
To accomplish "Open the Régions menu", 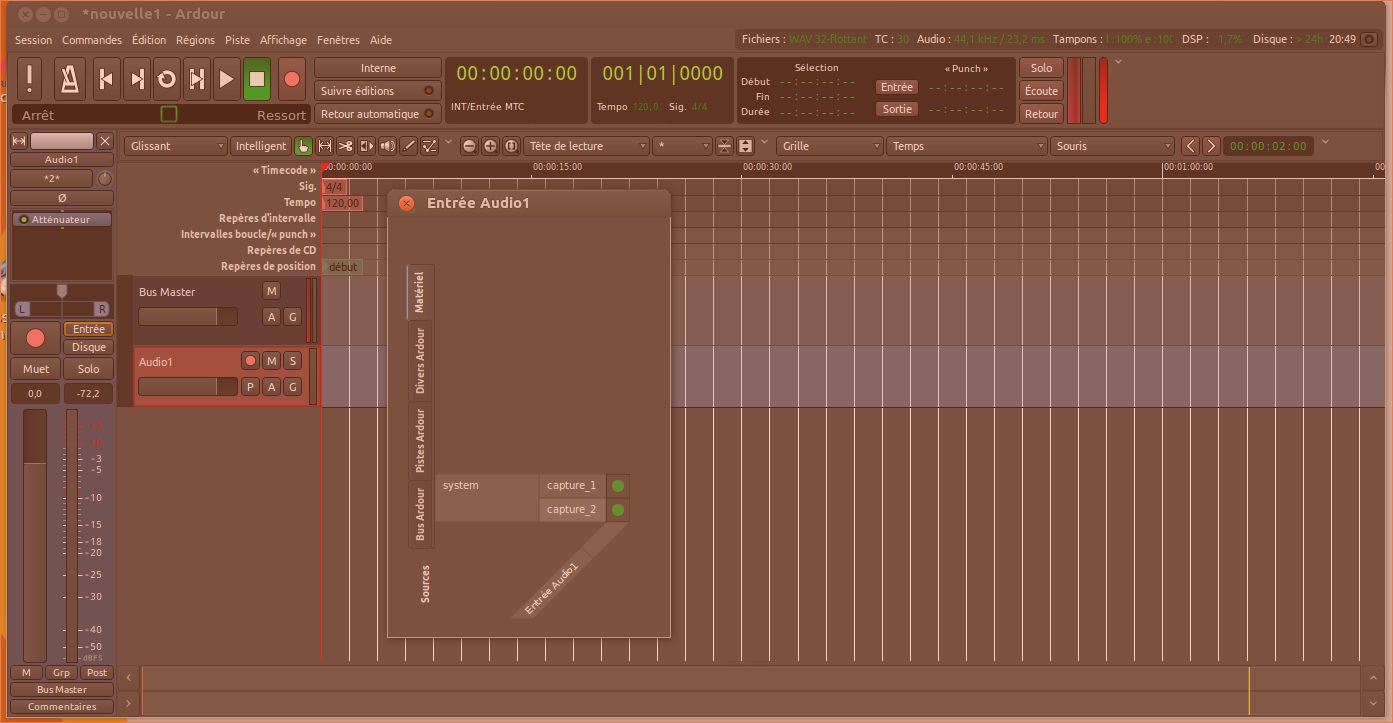I will tap(195, 40).
